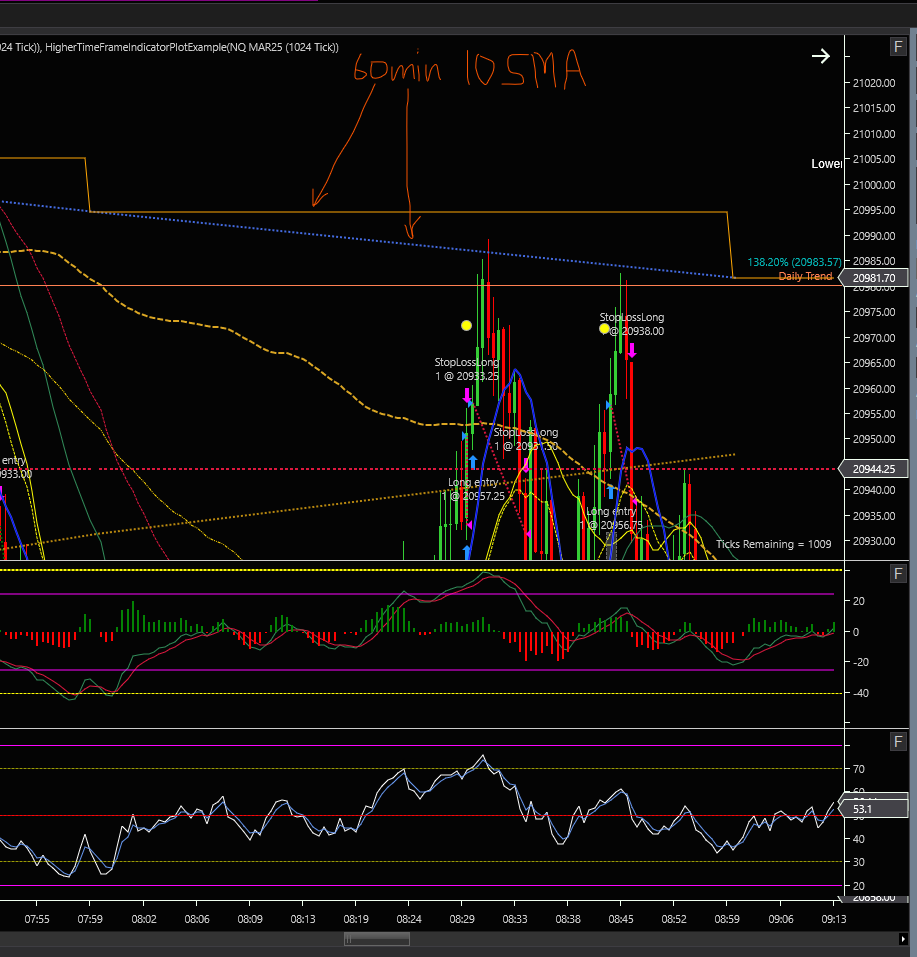
Task: Click the 09:13 time label on the axis
Action: coord(833,919)
